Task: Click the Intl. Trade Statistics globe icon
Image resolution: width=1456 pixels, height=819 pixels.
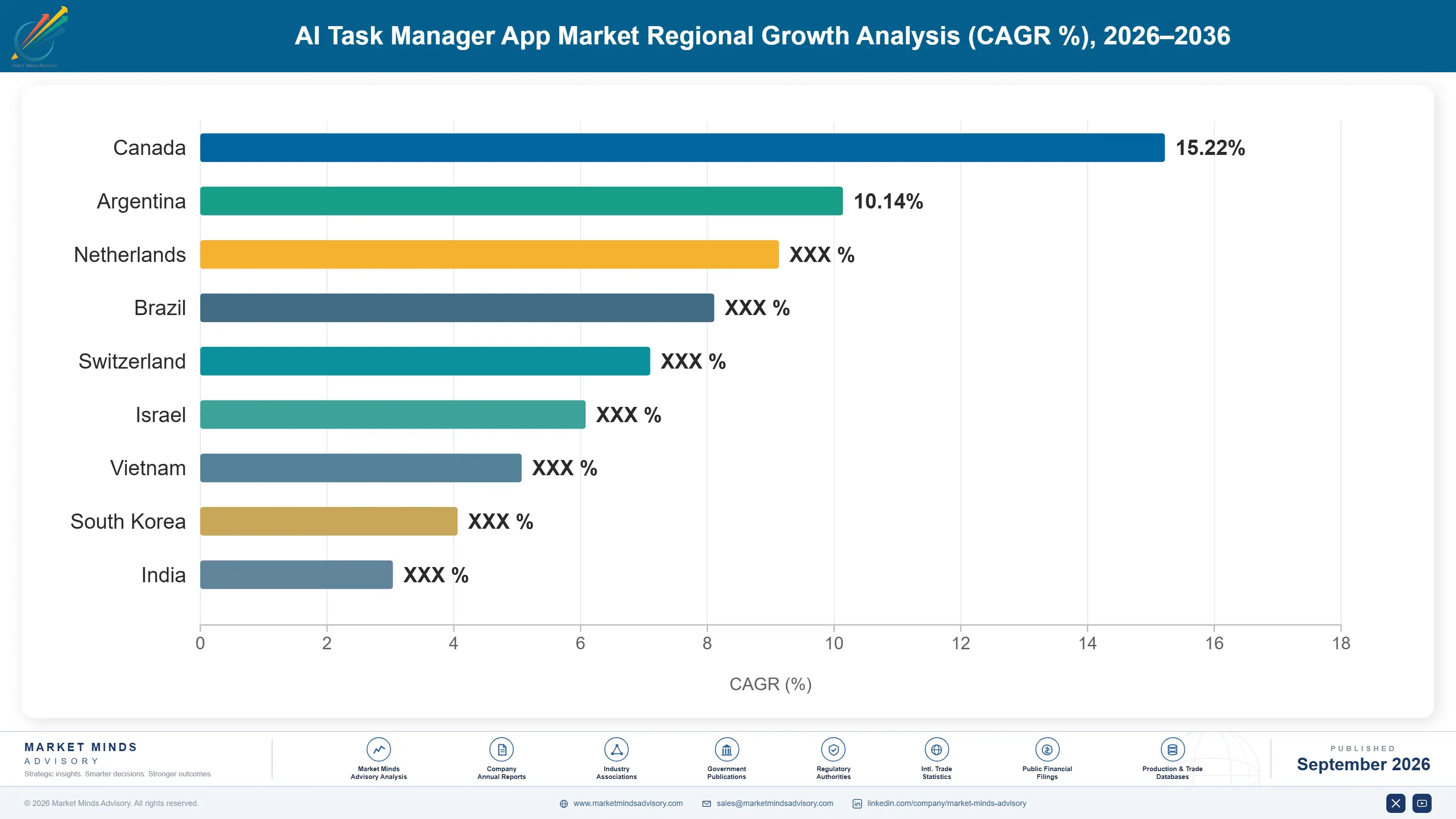Action: [937, 749]
